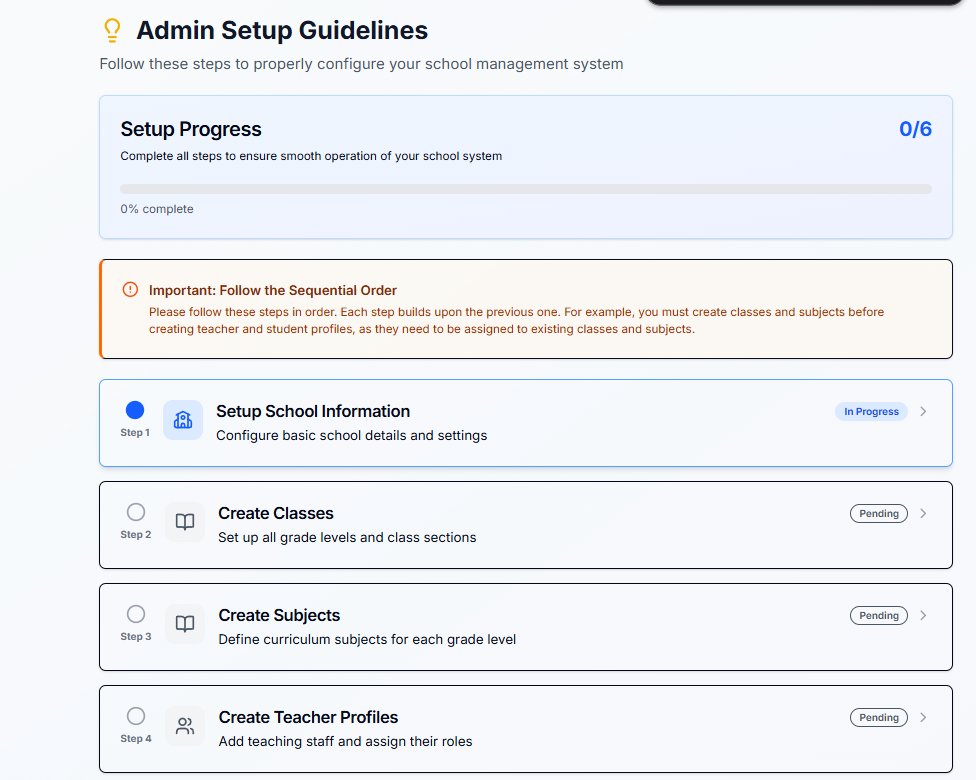Click the 0% complete label
976x780 pixels.
157,209
